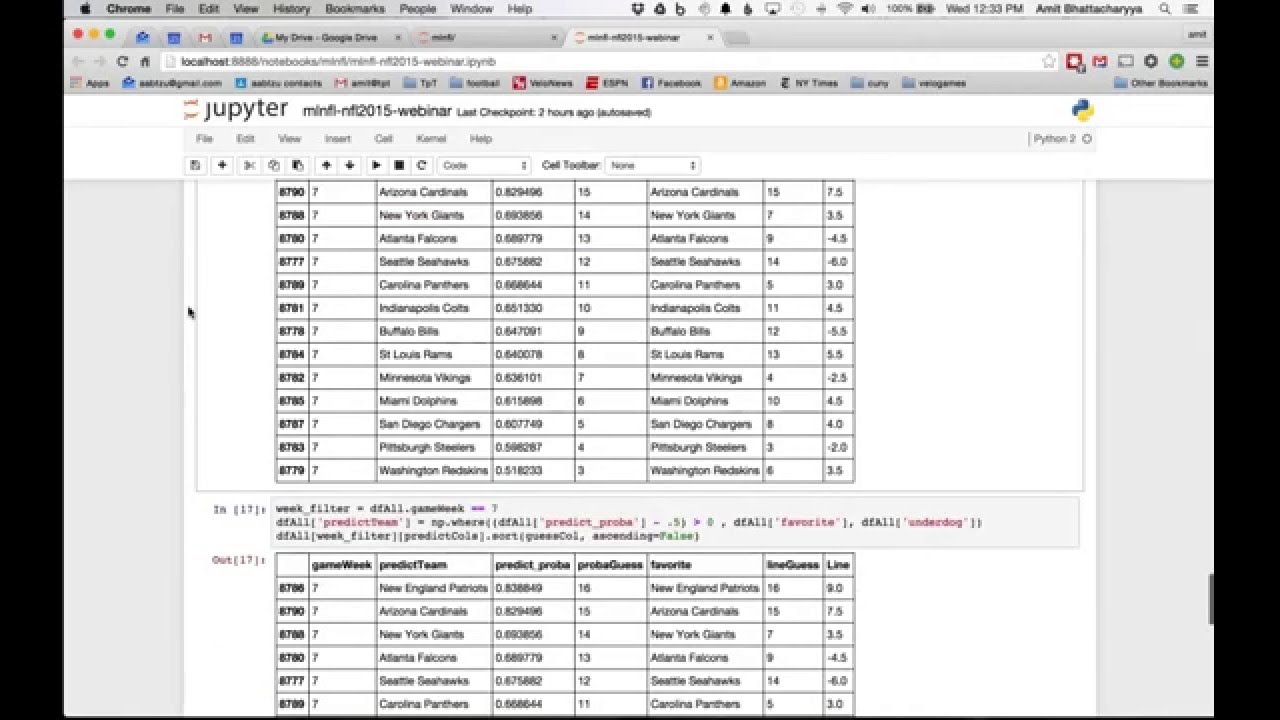Click the Jupyter logo
1280x720 pixels.
(x=236, y=110)
